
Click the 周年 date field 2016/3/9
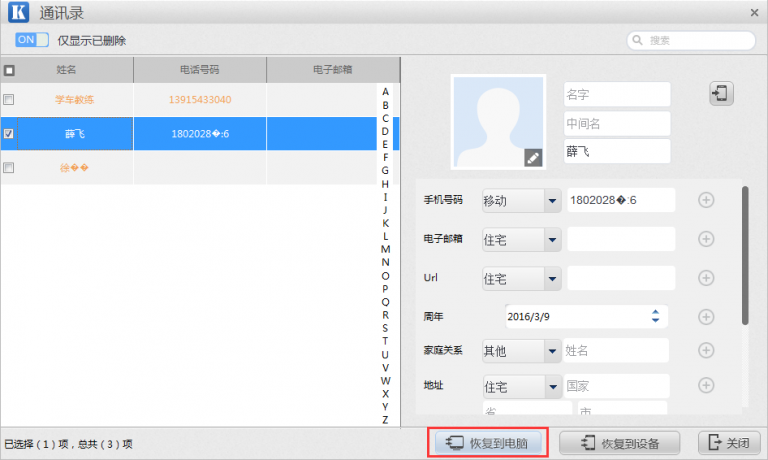coord(586,316)
